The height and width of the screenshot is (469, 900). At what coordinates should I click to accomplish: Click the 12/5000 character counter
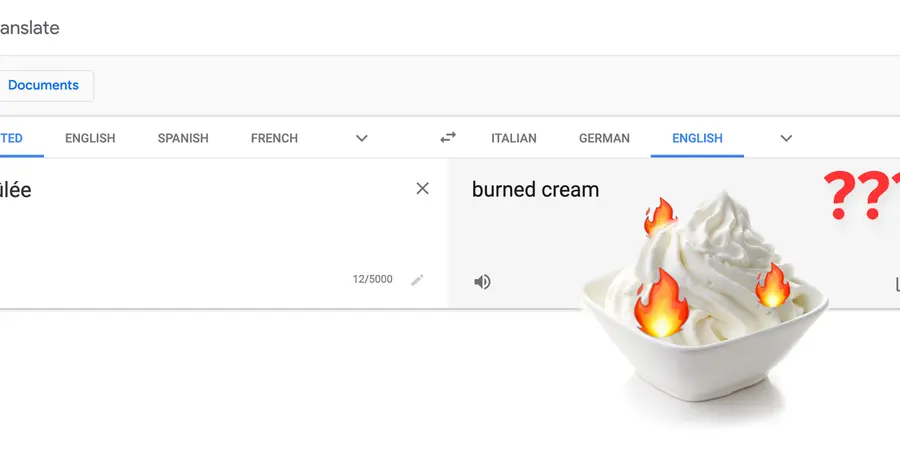372,279
